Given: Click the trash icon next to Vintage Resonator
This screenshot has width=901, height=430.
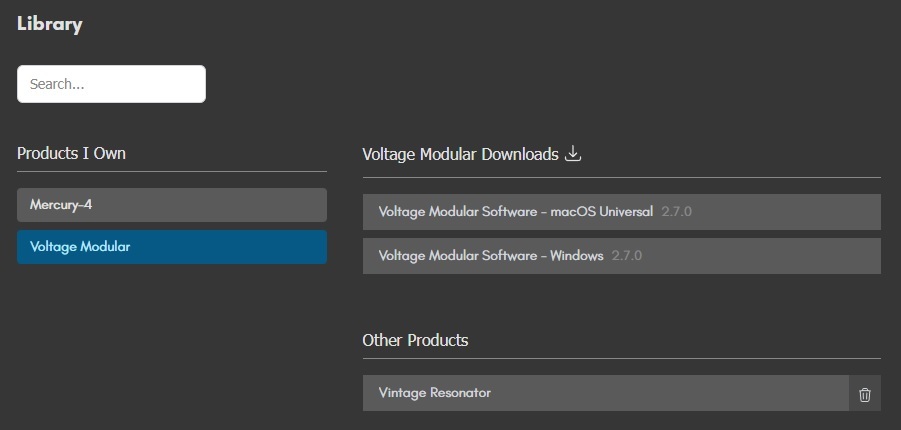Looking at the screenshot, I should 865,394.
